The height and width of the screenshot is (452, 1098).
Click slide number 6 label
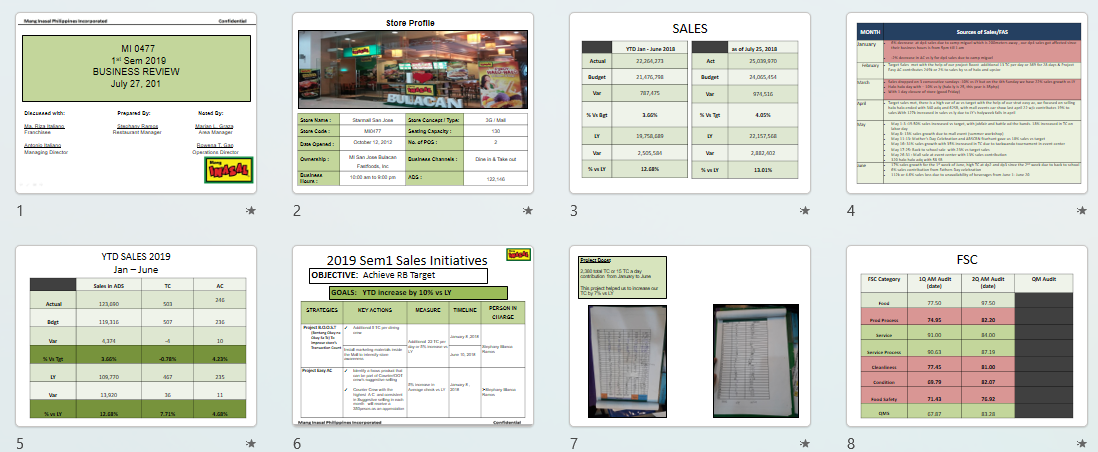297,443
